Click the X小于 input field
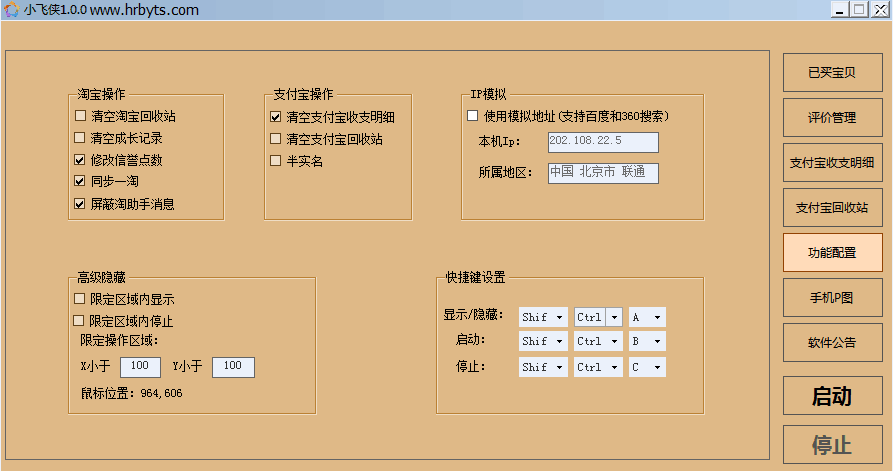 pos(140,367)
